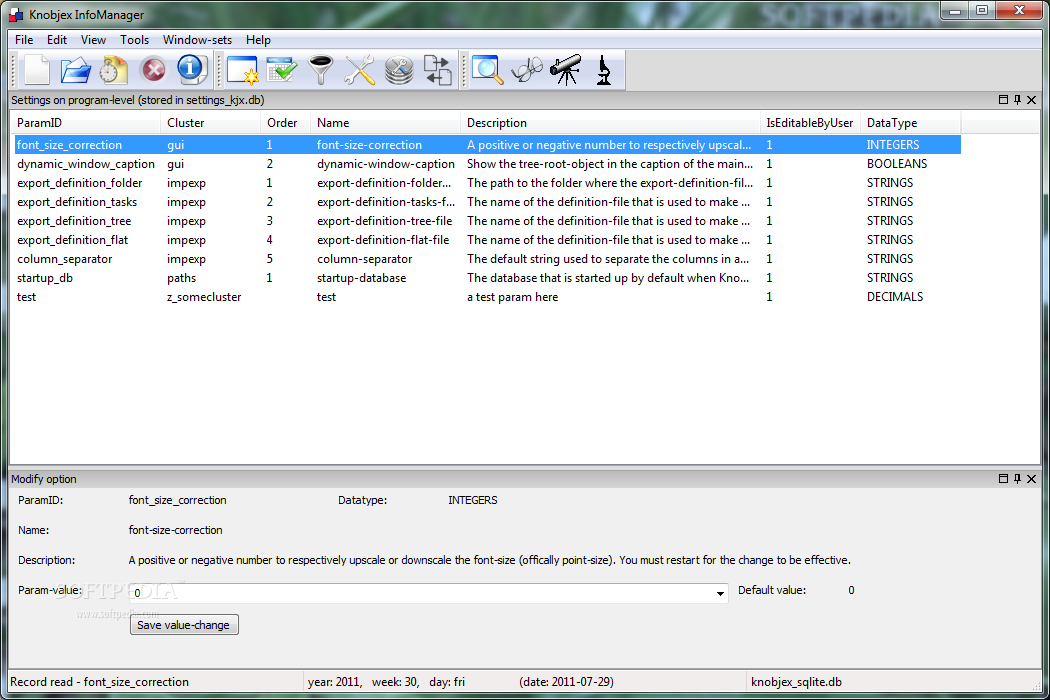Sort by the Name column header
Viewport: 1050px width, 700px height.
385,123
